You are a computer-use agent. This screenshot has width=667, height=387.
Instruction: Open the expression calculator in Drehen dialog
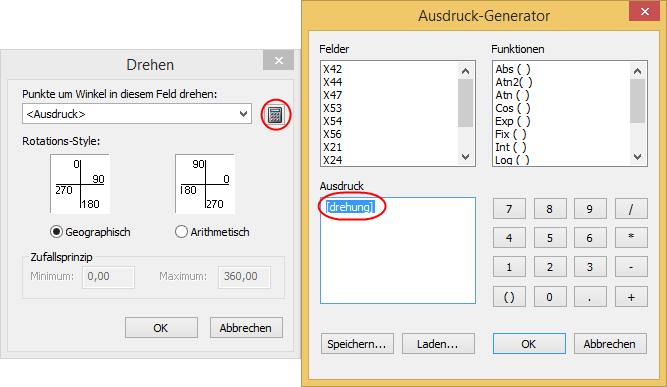(x=276, y=114)
